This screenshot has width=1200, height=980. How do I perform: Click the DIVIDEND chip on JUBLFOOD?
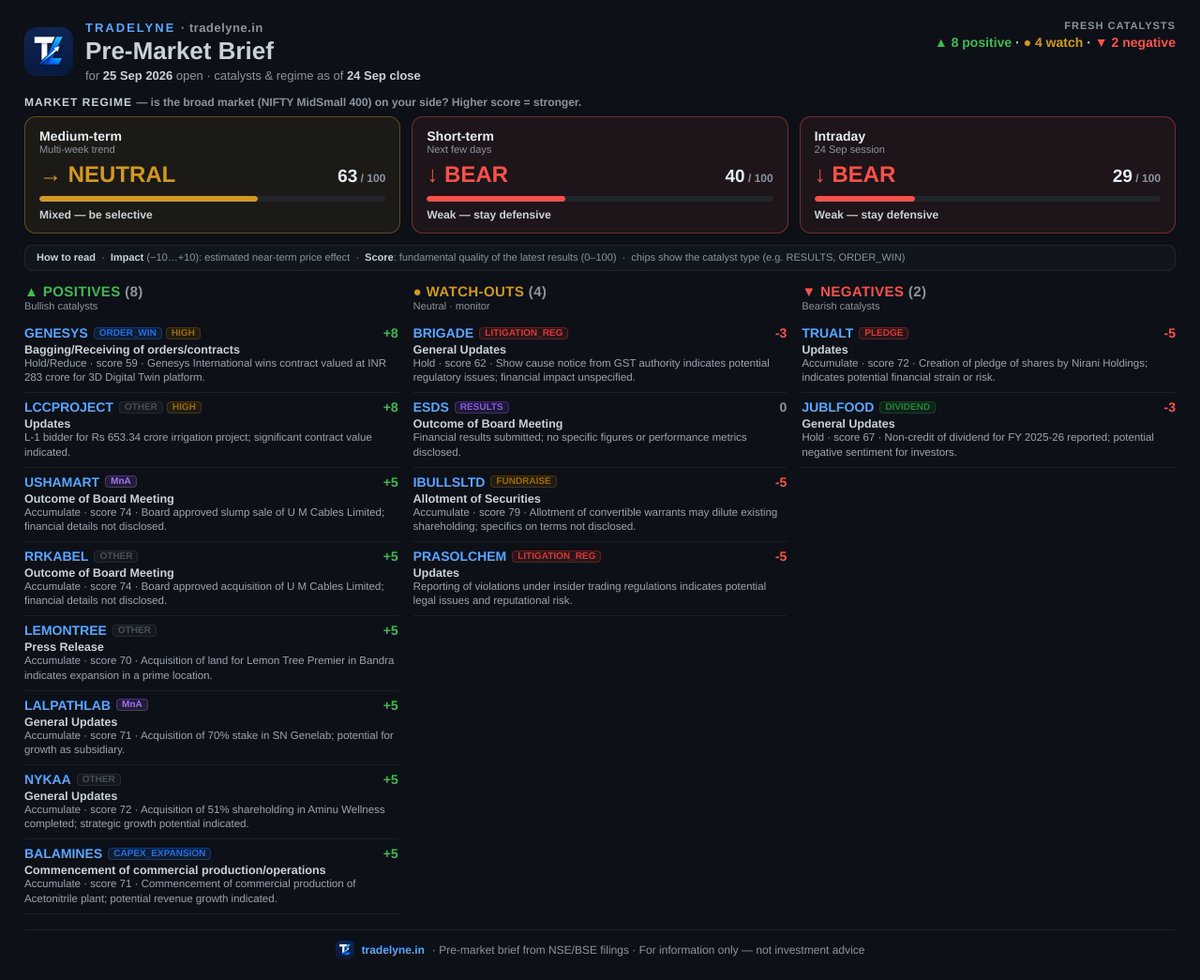(907, 407)
